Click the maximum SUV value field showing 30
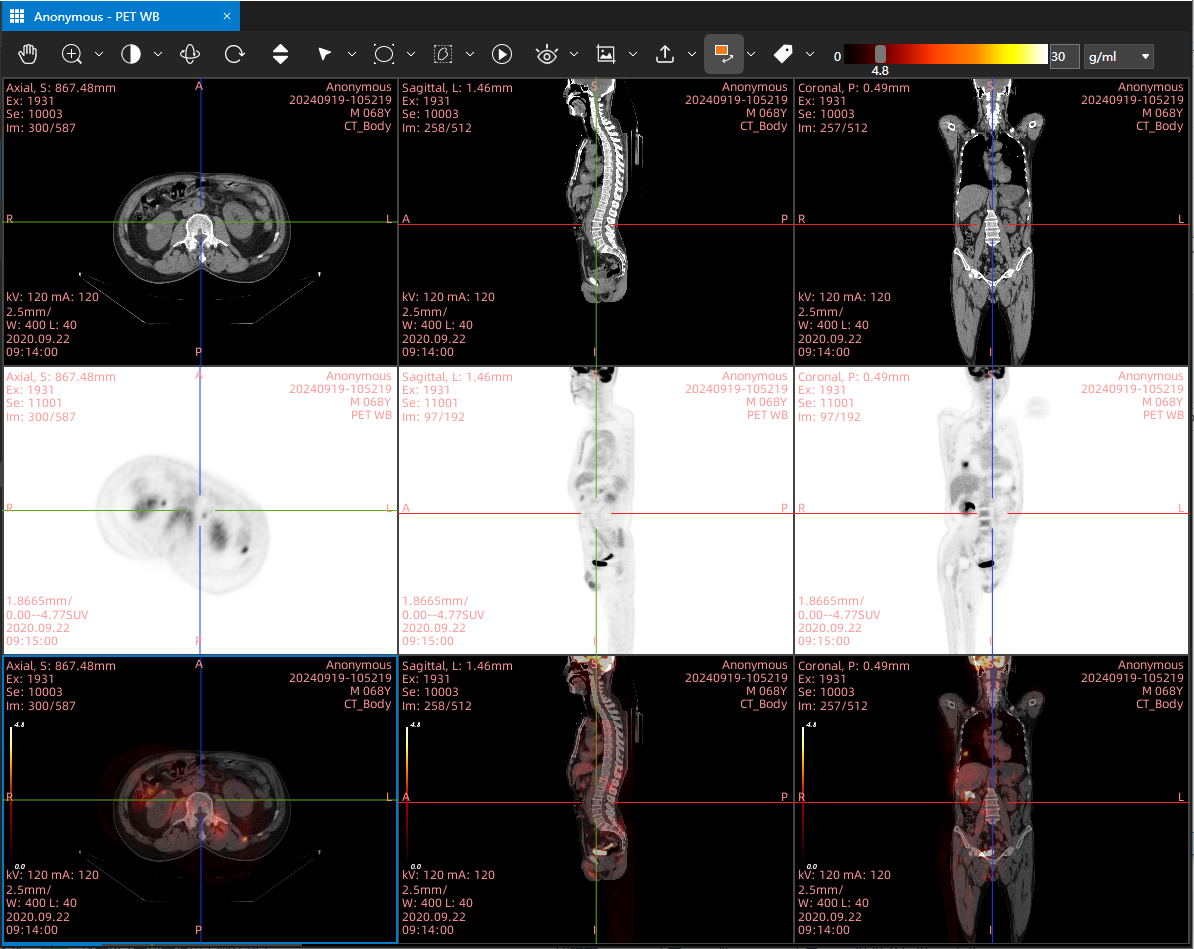 1064,56
